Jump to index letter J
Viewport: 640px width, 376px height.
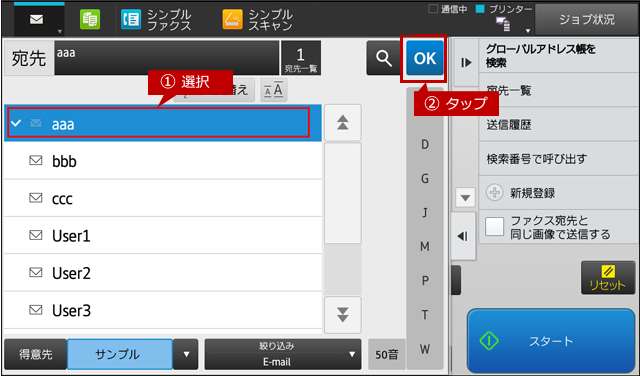(425, 212)
